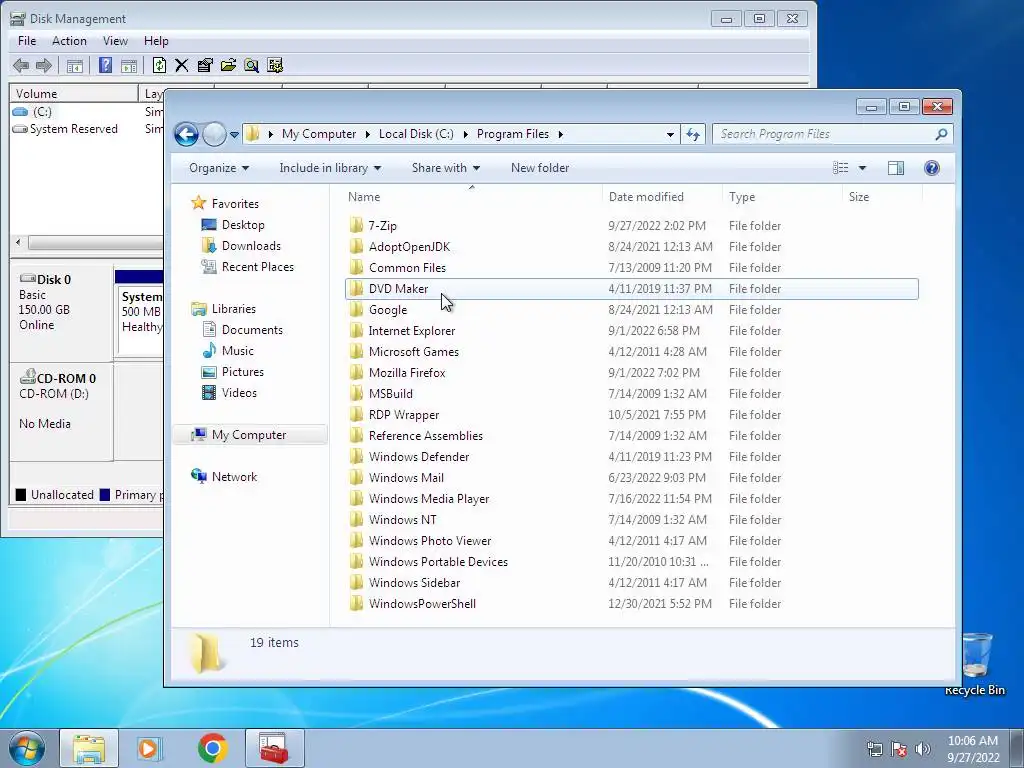Open the Action menu in Disk Management
Viewport: 1024px width, 768px height.
(69, 41)
